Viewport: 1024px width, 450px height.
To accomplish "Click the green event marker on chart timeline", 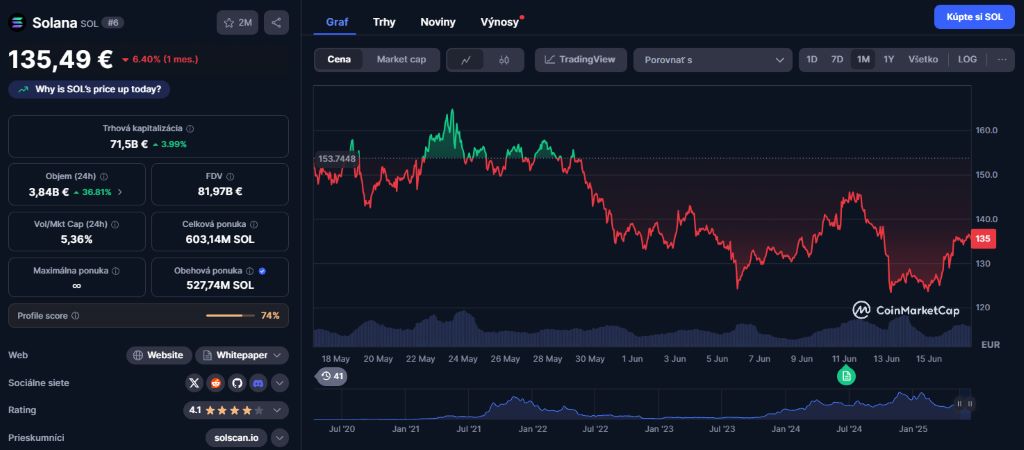I will coord(846,376).
